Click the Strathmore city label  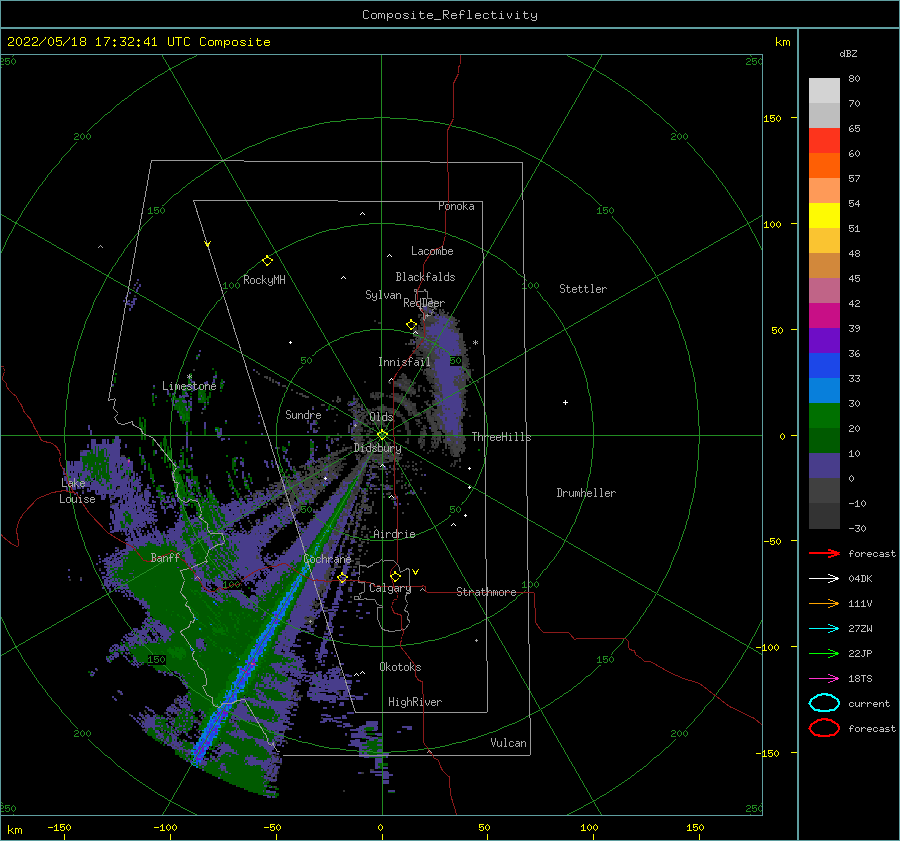[x=486, y=592]
